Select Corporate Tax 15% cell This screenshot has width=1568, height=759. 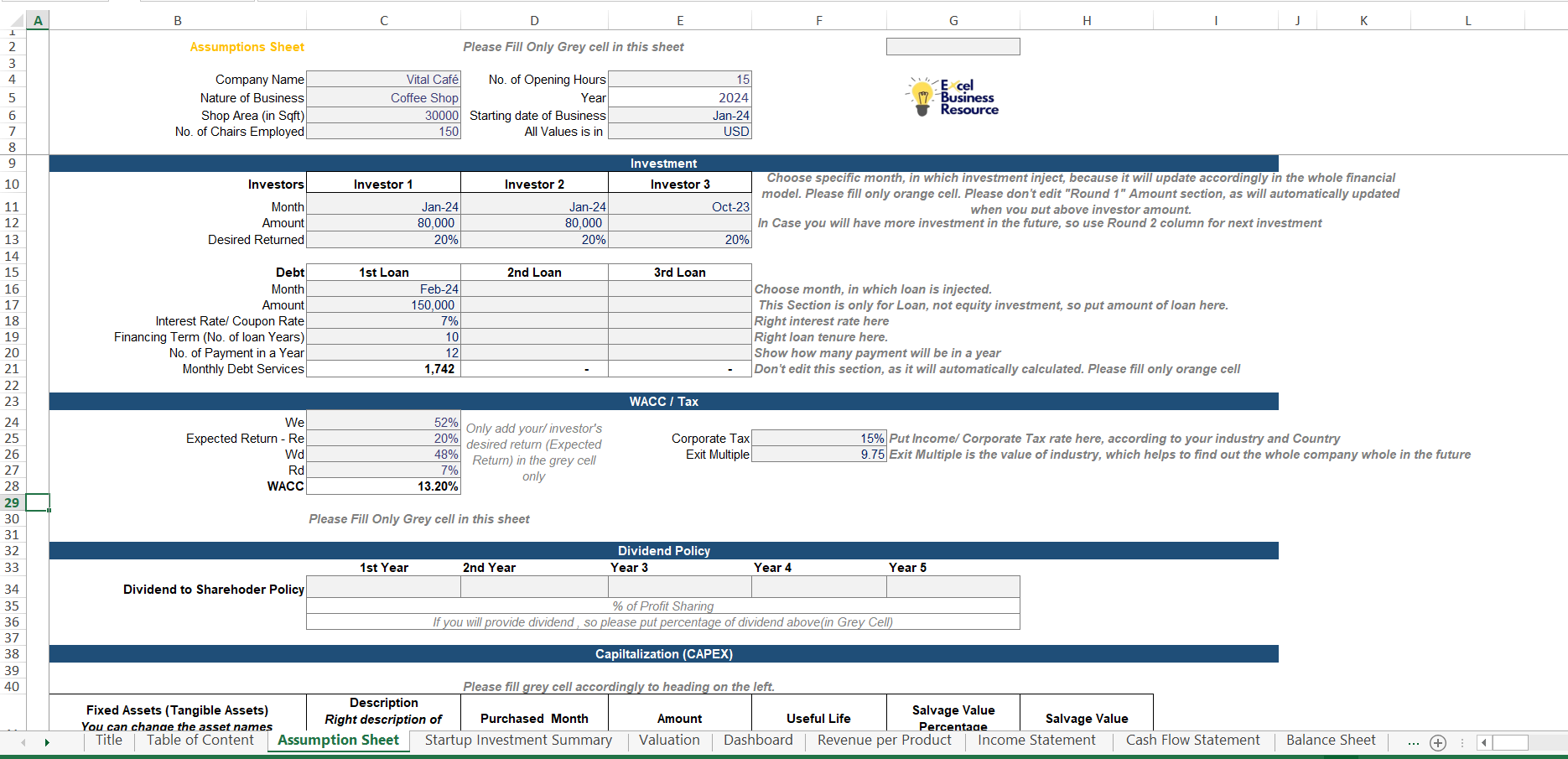(818, 439)
